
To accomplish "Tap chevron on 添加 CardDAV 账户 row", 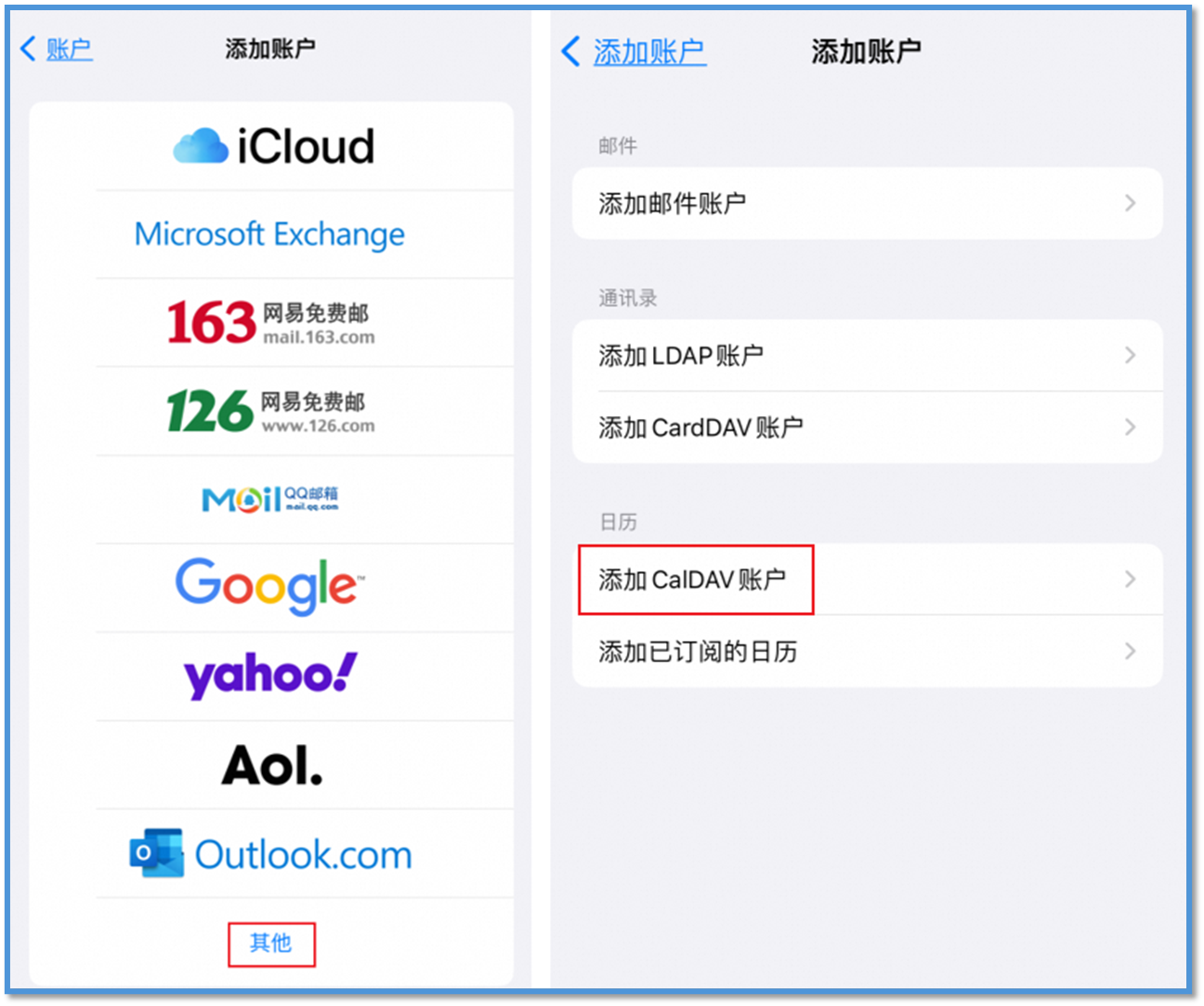I will tap(1130, 427).
